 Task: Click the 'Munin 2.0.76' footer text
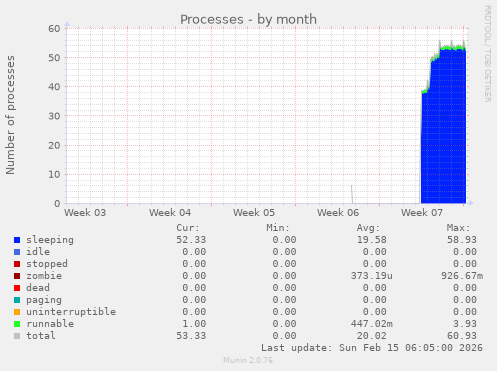click(x=248, y=360)
